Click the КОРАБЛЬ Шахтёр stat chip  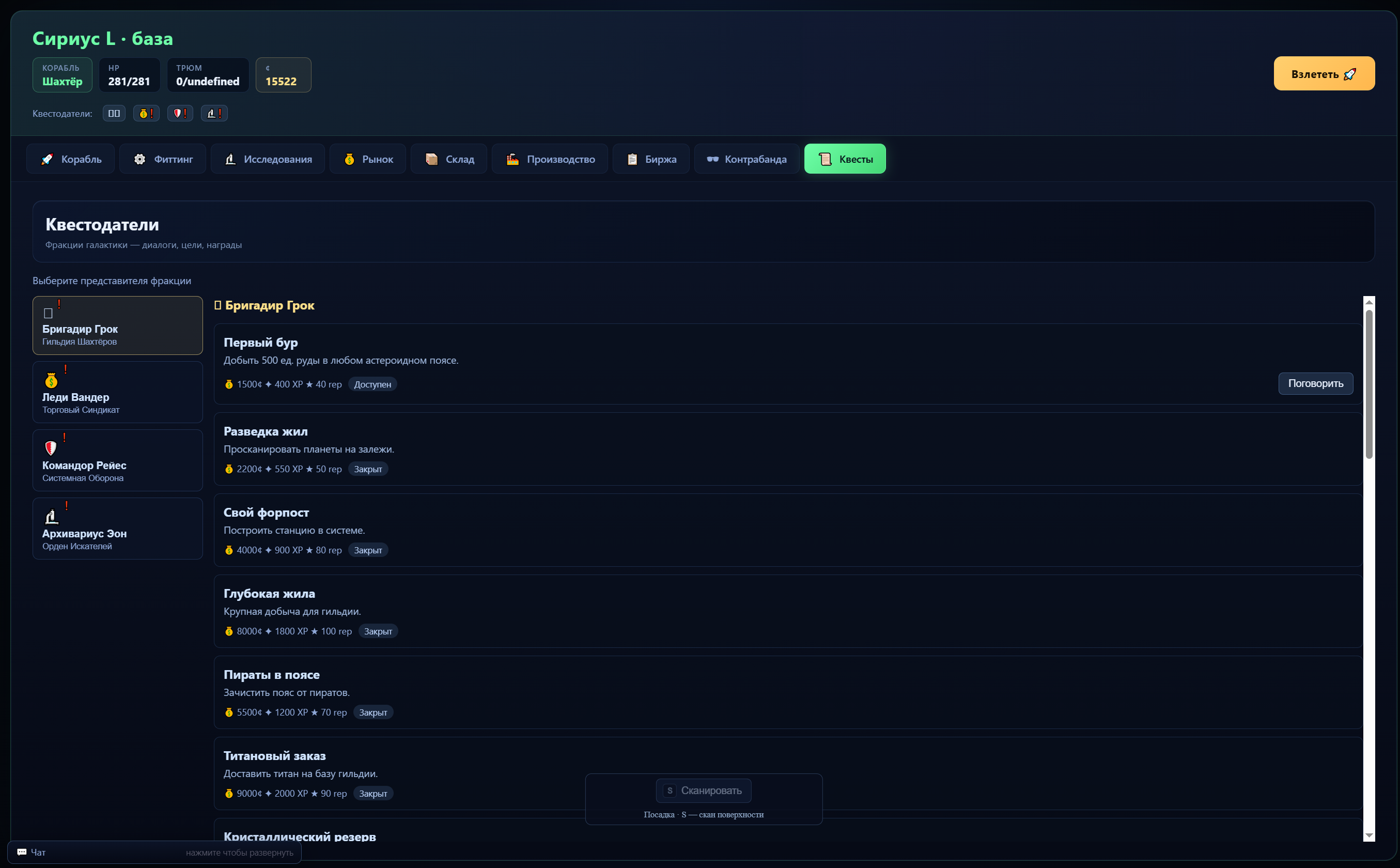tap(63, 74)
